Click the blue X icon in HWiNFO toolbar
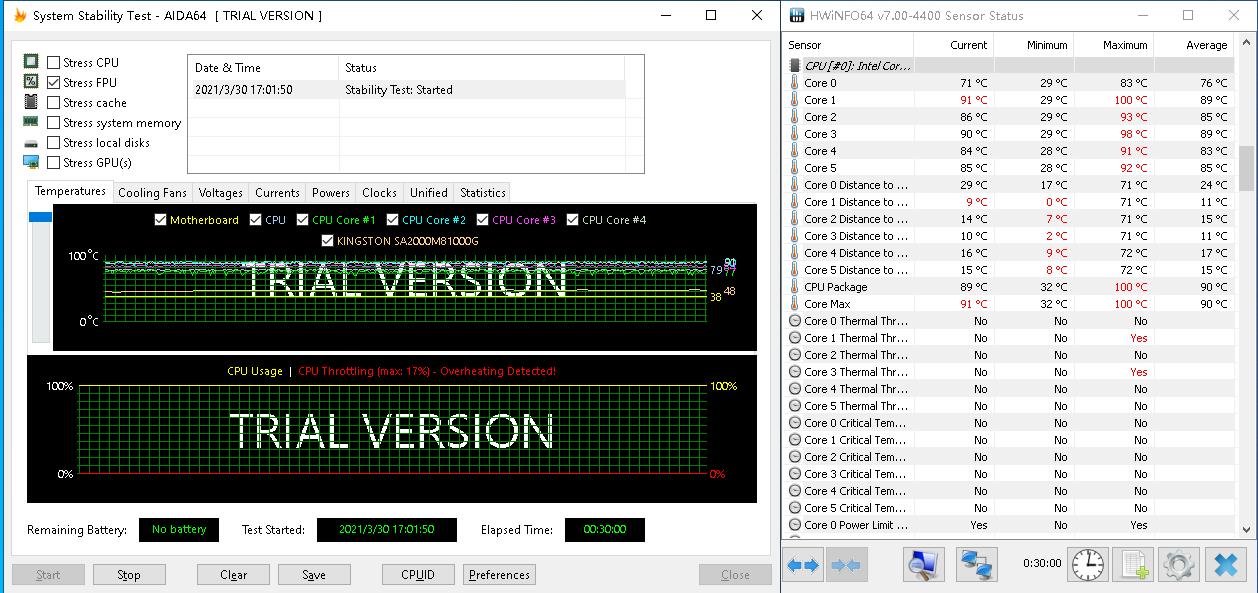Image resolution: width=1258 pixels, height=593 pixels. 1225,565
